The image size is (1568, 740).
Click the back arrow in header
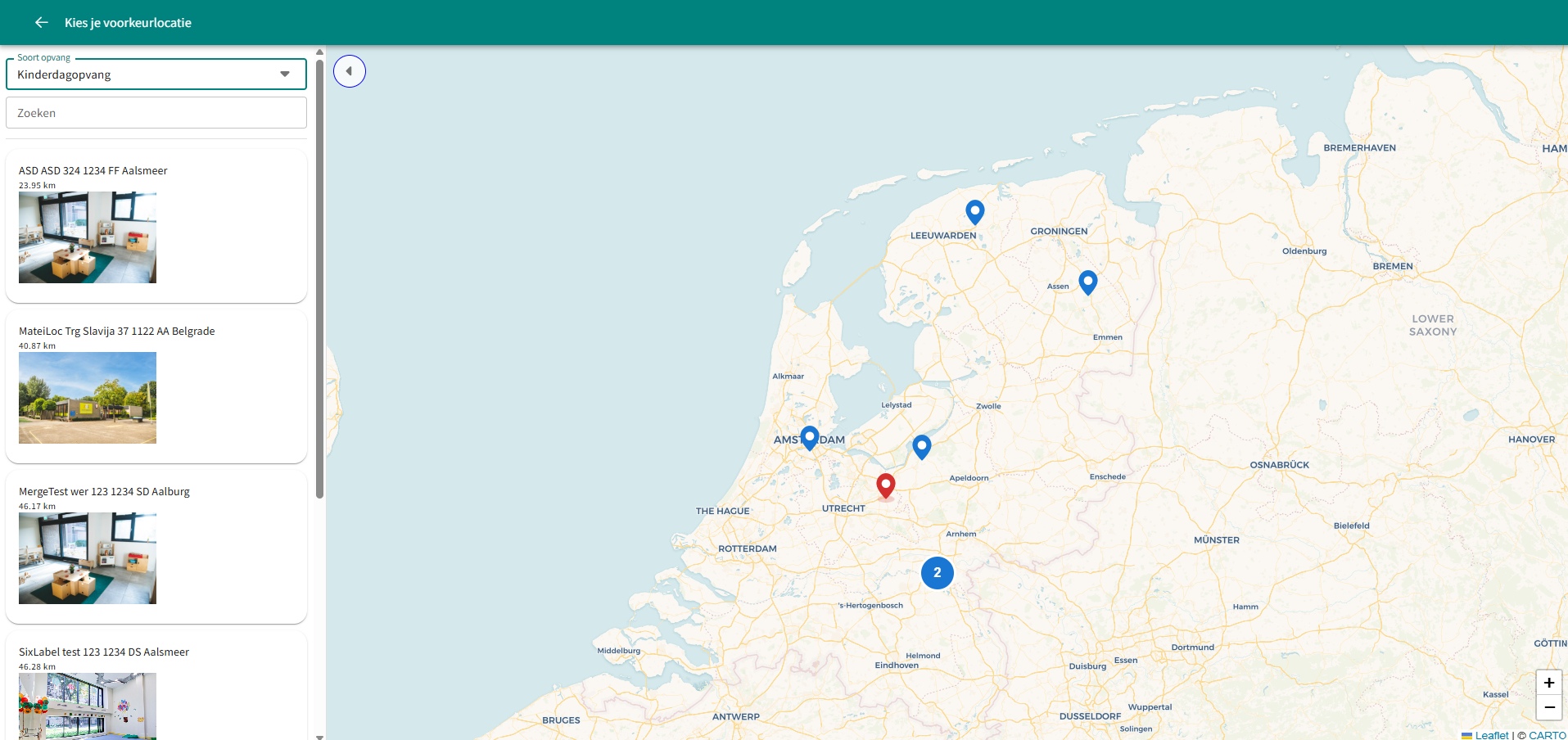(x=42, y=22)
